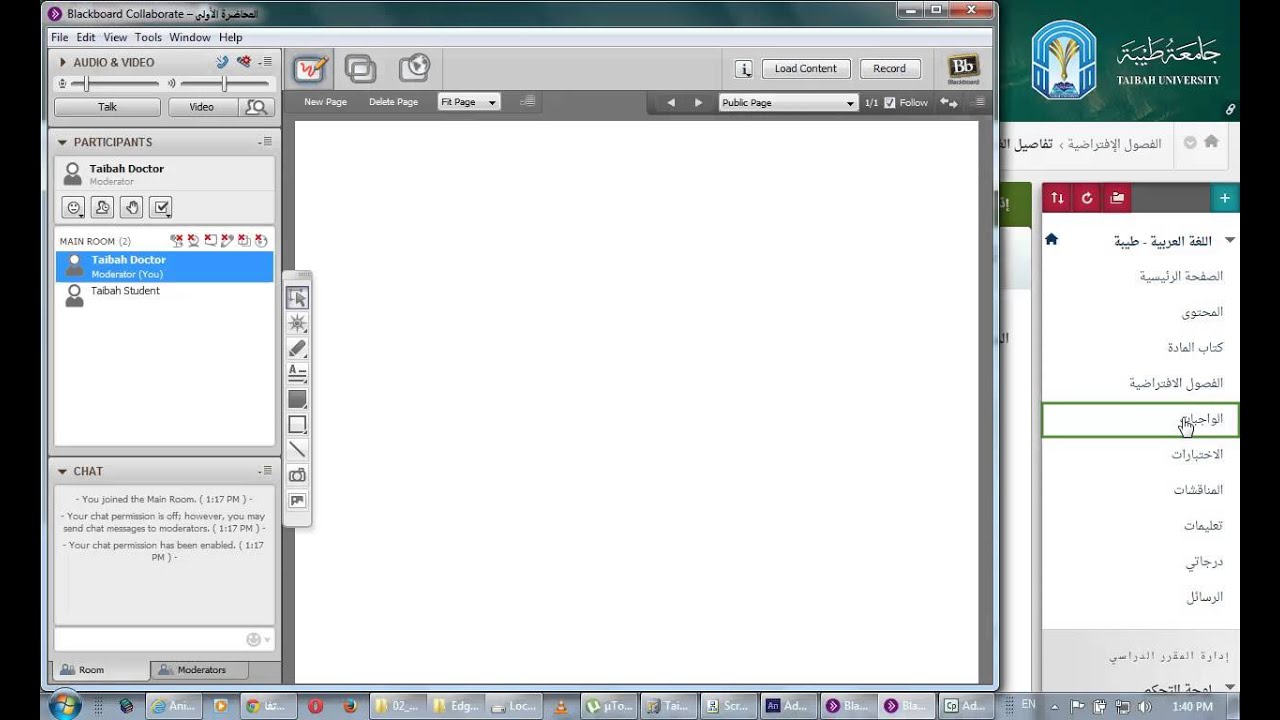Open the Tools menu
This screenshot has width=1280, height=720.
point(148,37)
